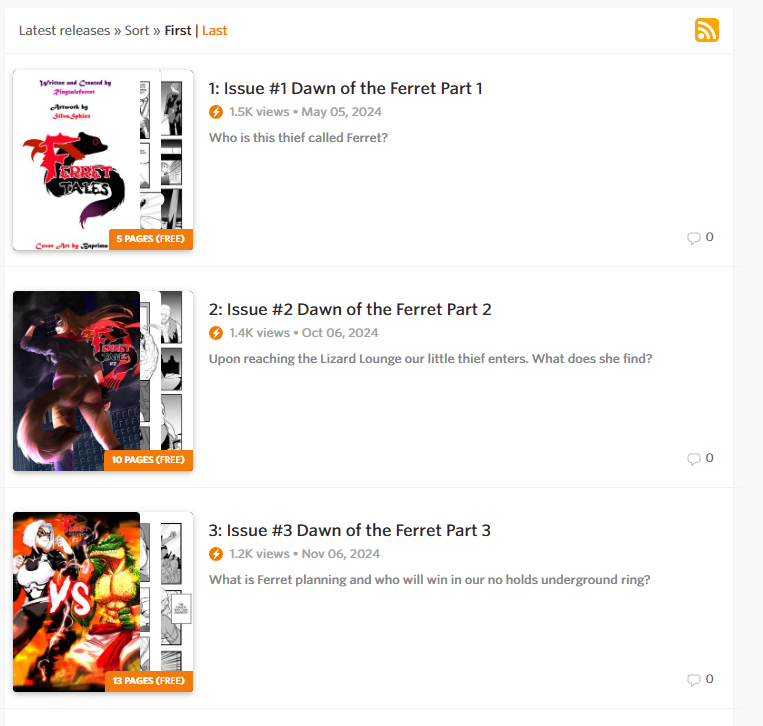Open Issue #1 Dawn of the Ferret Part 1
763x726 pixels.
(x=345, y=89)
